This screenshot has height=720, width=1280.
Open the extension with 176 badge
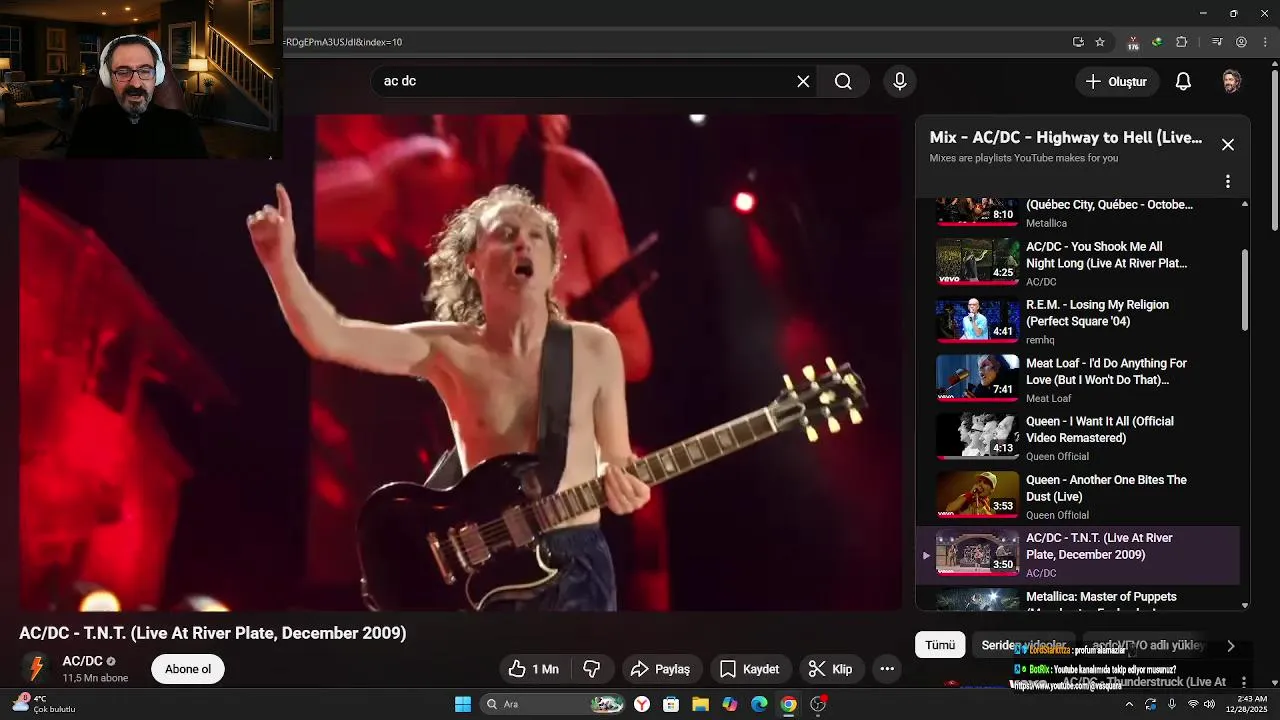pyautogui.click(x=1133, y=43)
